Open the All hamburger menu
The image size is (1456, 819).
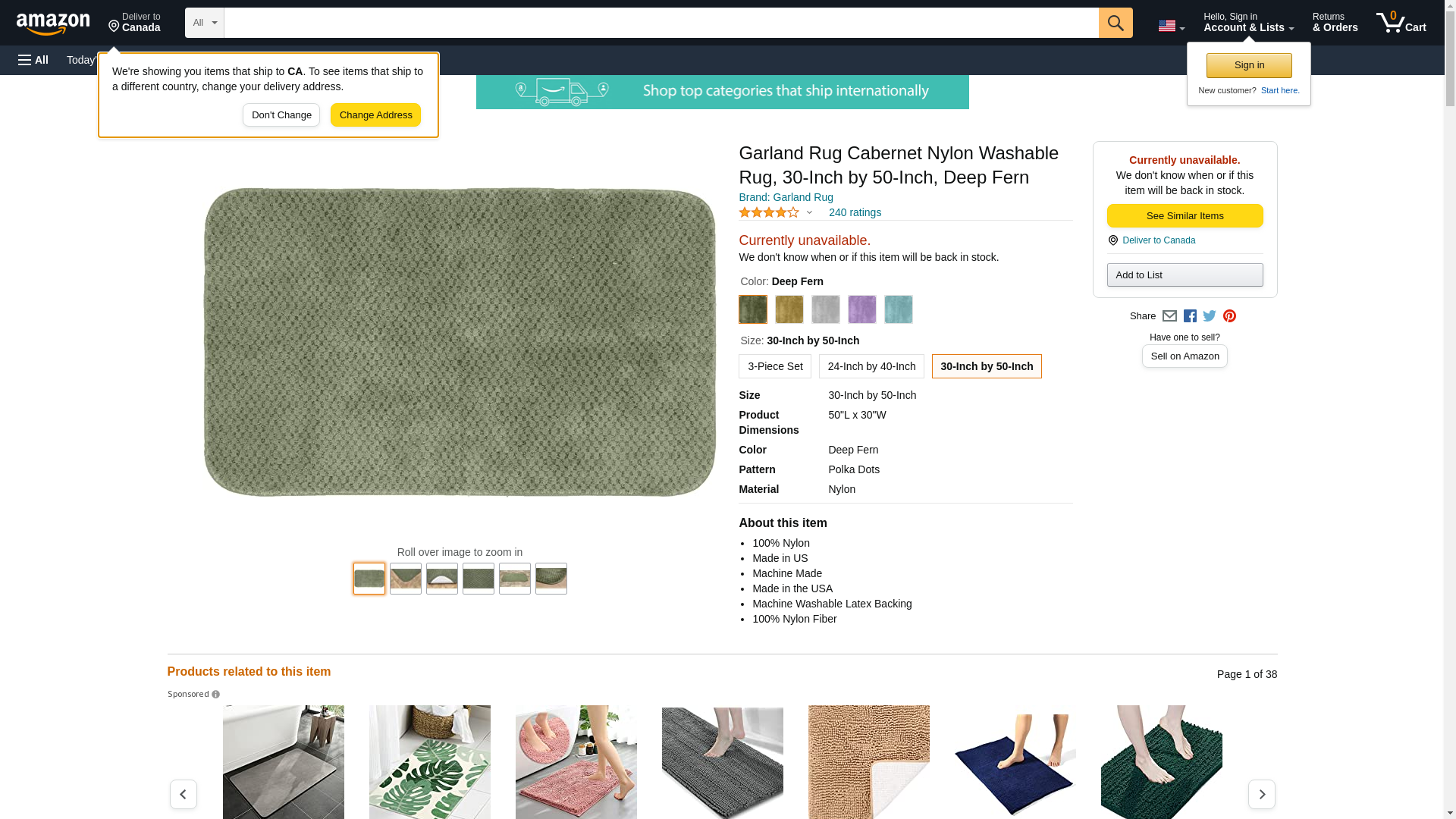click(x=33, y=60)
